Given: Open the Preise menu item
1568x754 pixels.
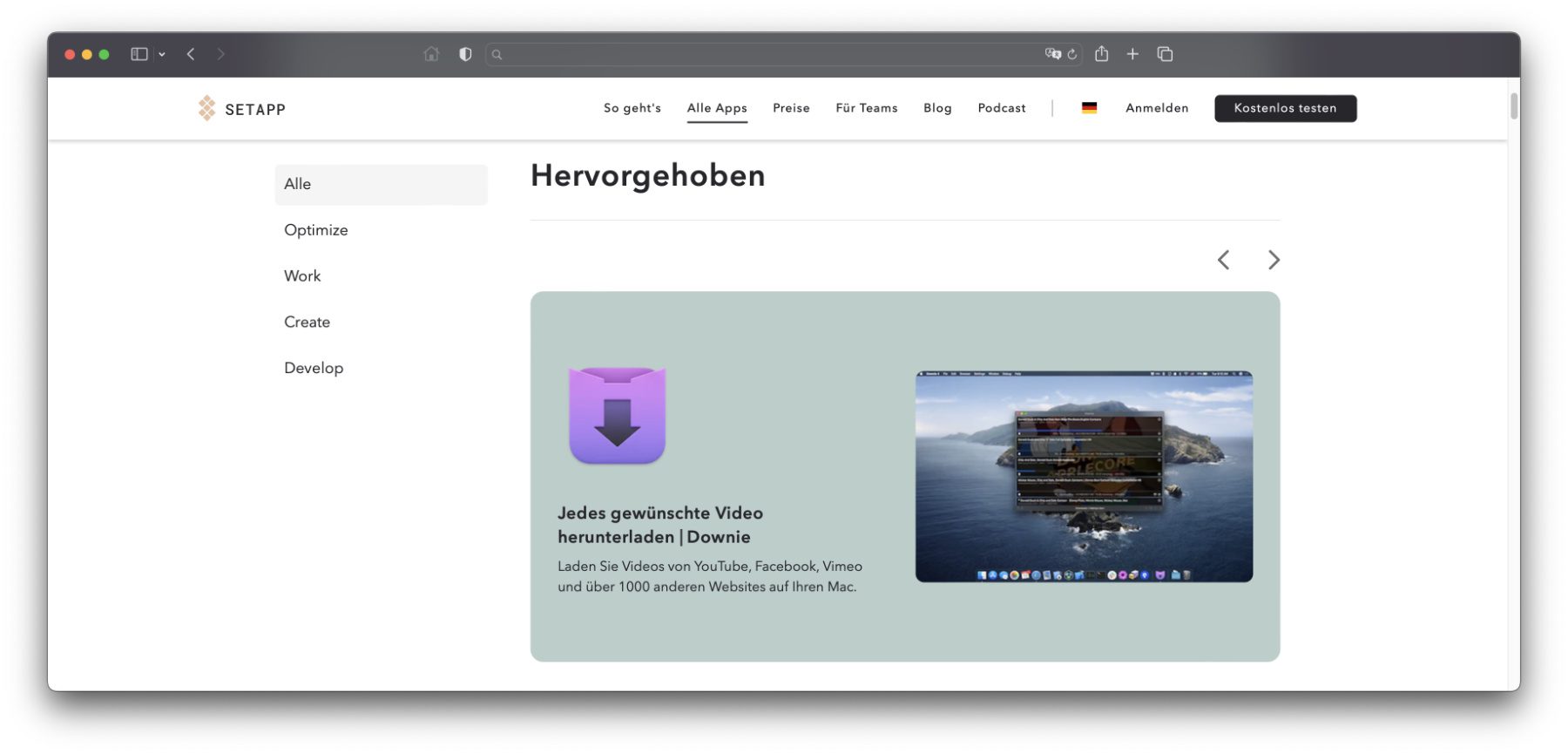Looking at the screenshot, I should point(791,108).
